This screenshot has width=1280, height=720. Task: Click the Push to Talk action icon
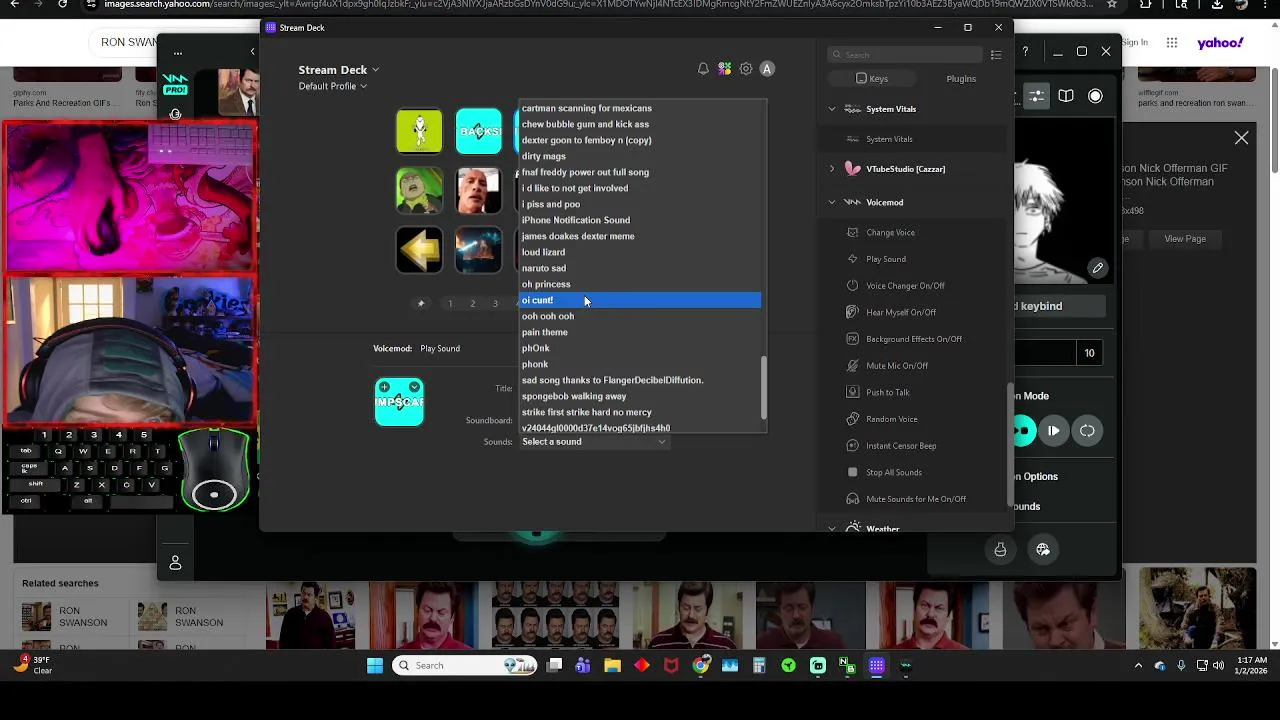pyautogui.click(x=853, y=392)
